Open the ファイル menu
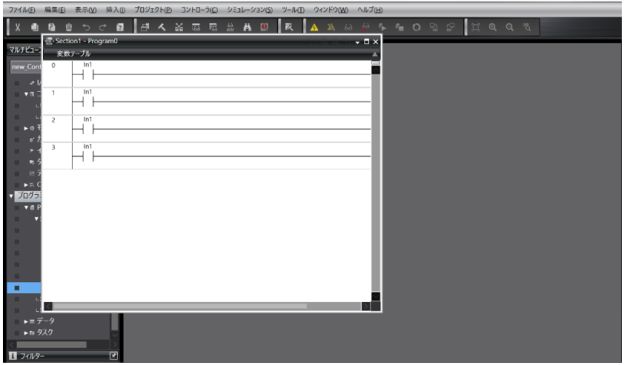The height and width of the screenshot is (365, 624). click(x=22, y=10)
